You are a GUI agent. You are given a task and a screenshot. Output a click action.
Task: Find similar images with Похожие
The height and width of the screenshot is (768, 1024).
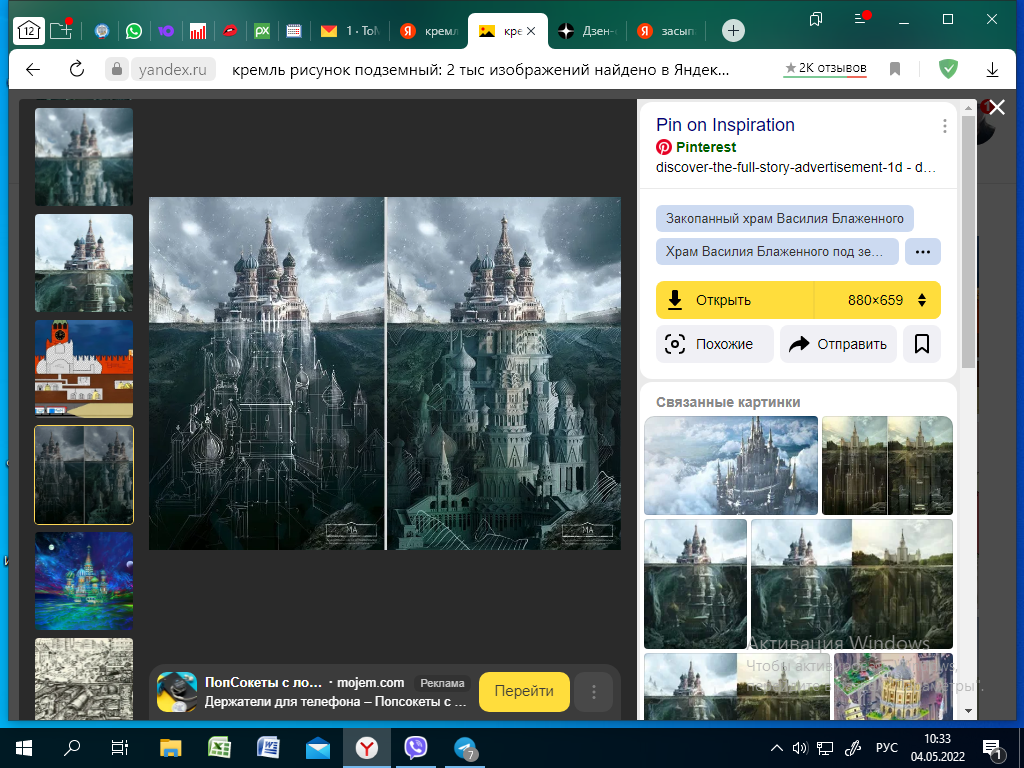pyautogui.click(x=714, y=344)
